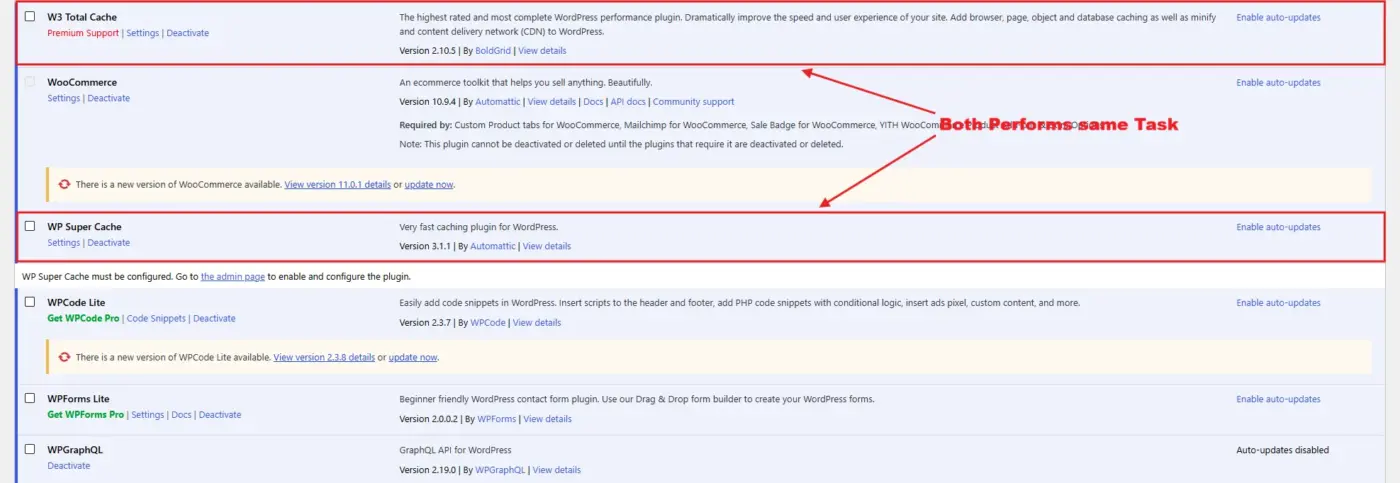
Task: Open WooCommerce Docs link
Action: pos(594,101)
